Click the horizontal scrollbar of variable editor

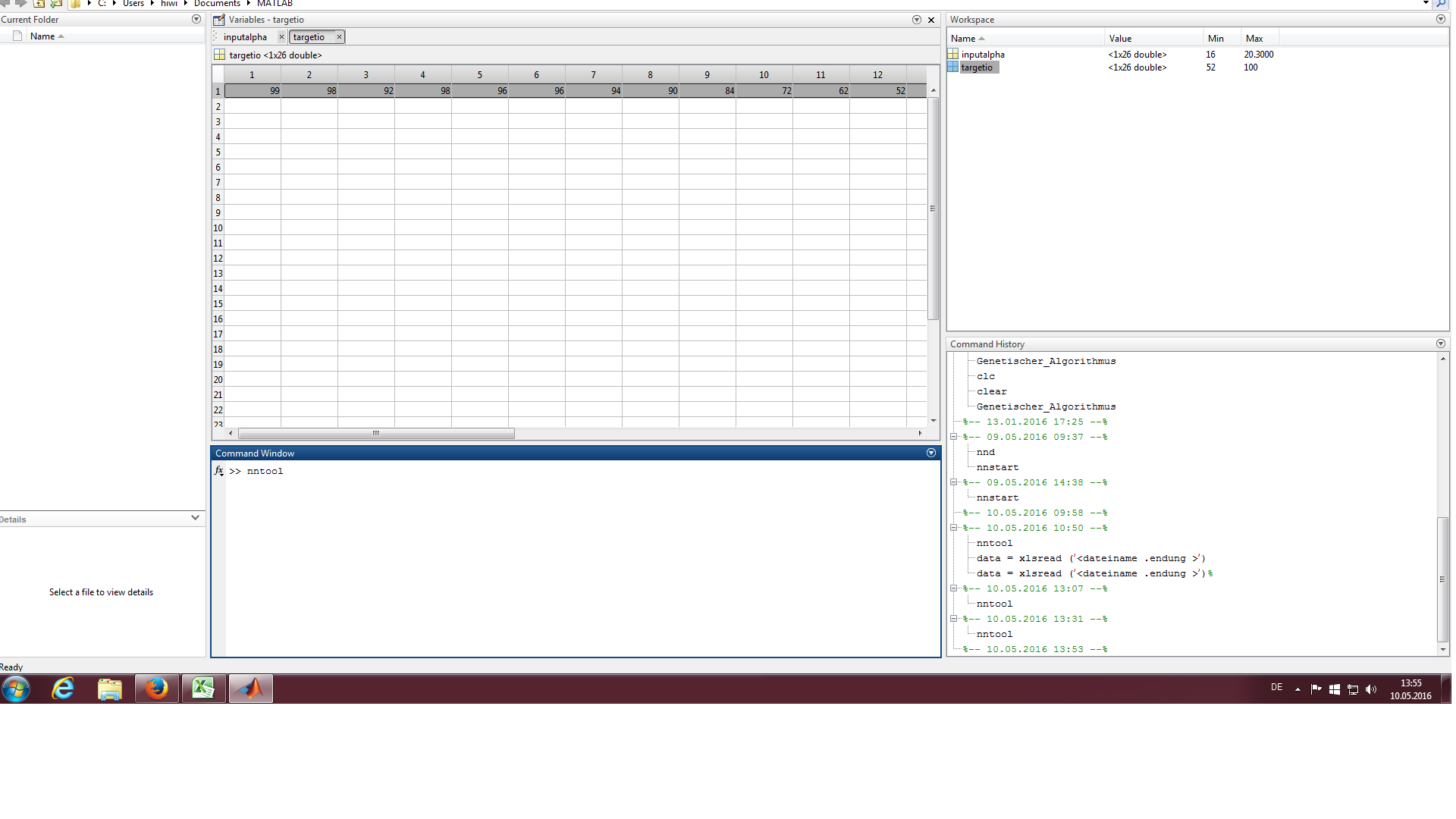[375, 434]
